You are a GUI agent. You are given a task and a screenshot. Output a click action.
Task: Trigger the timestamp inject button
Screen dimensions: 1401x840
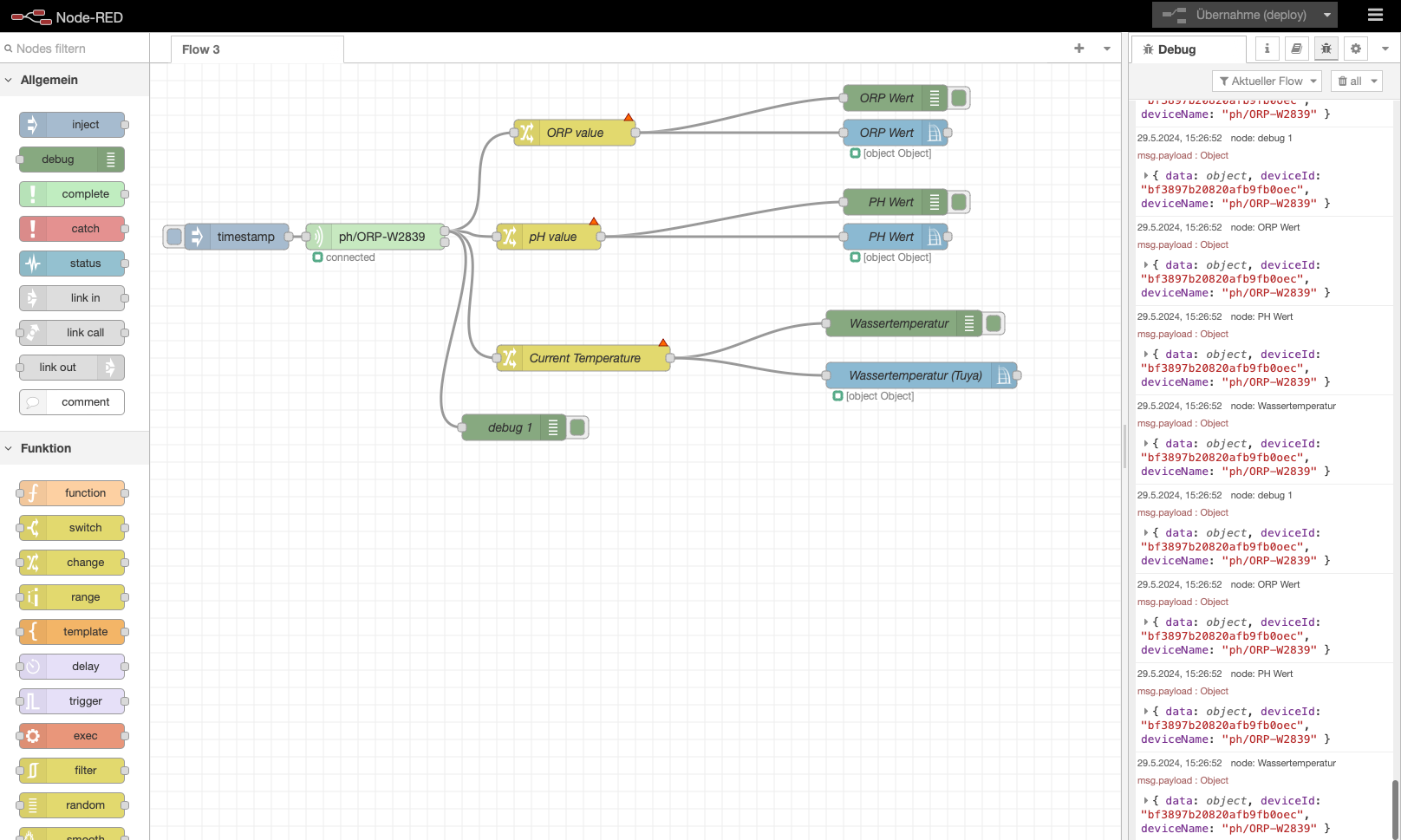click(173, 237)
